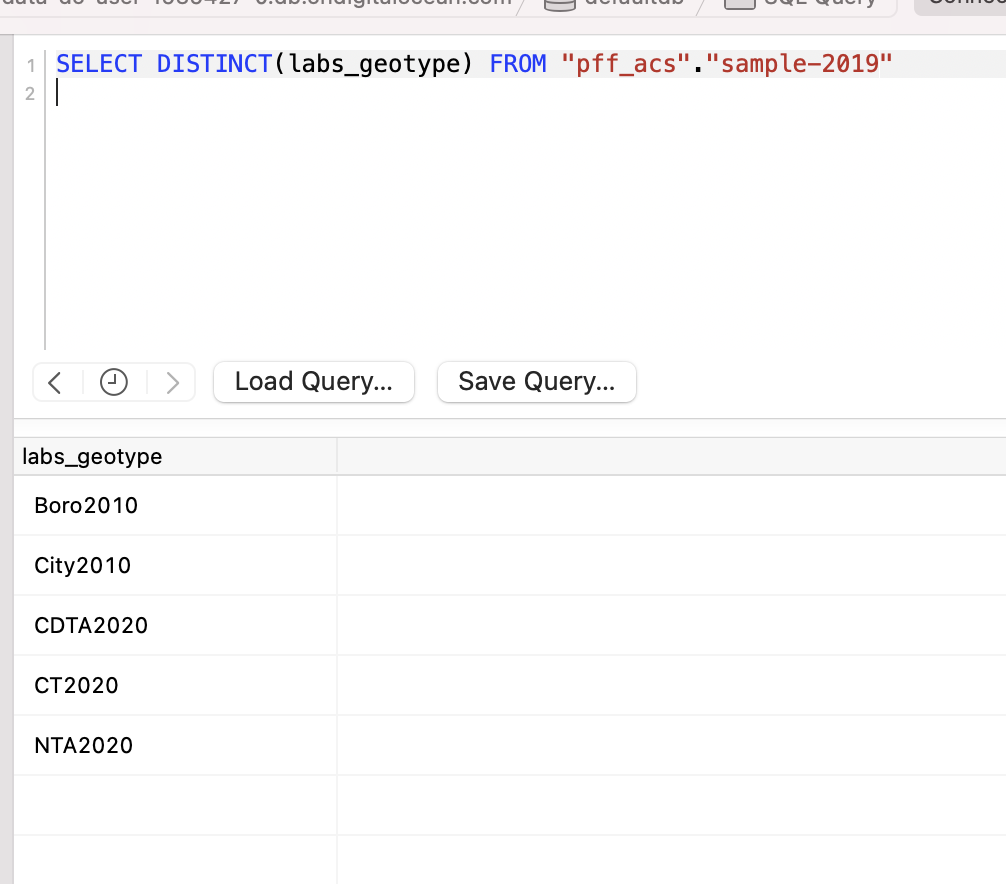This screenshot has width=1006, height=884.
Task: Navigate forward using the right chevron icon
Action: [x=171, y=381]
